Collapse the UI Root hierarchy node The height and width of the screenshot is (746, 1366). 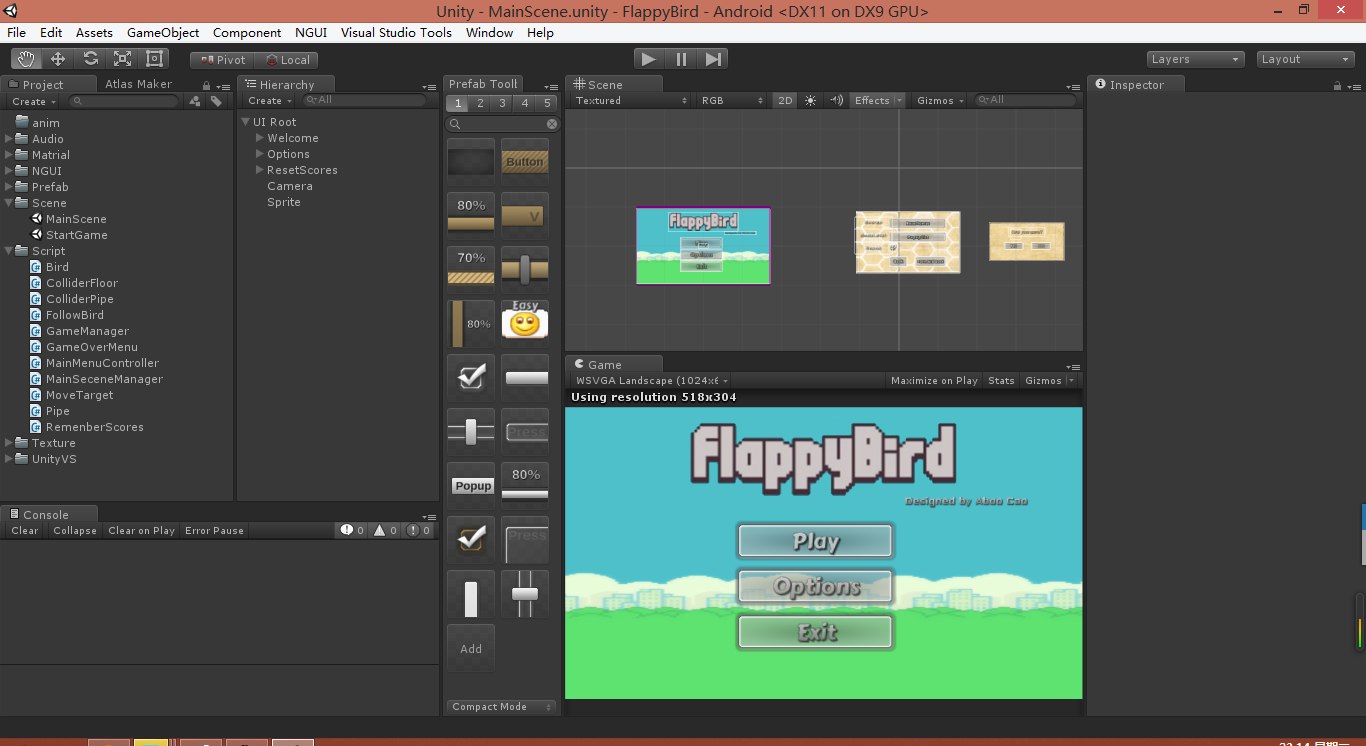pyautogui.click(x=246, y=122)
